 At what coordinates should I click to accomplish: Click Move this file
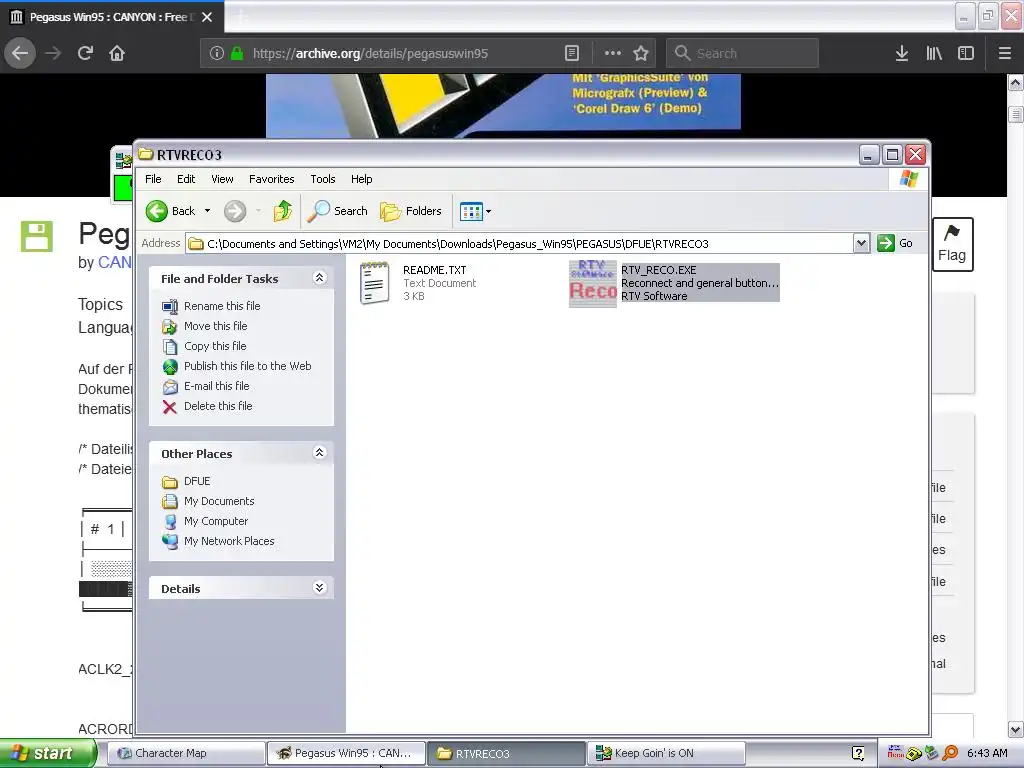(216, 326)
